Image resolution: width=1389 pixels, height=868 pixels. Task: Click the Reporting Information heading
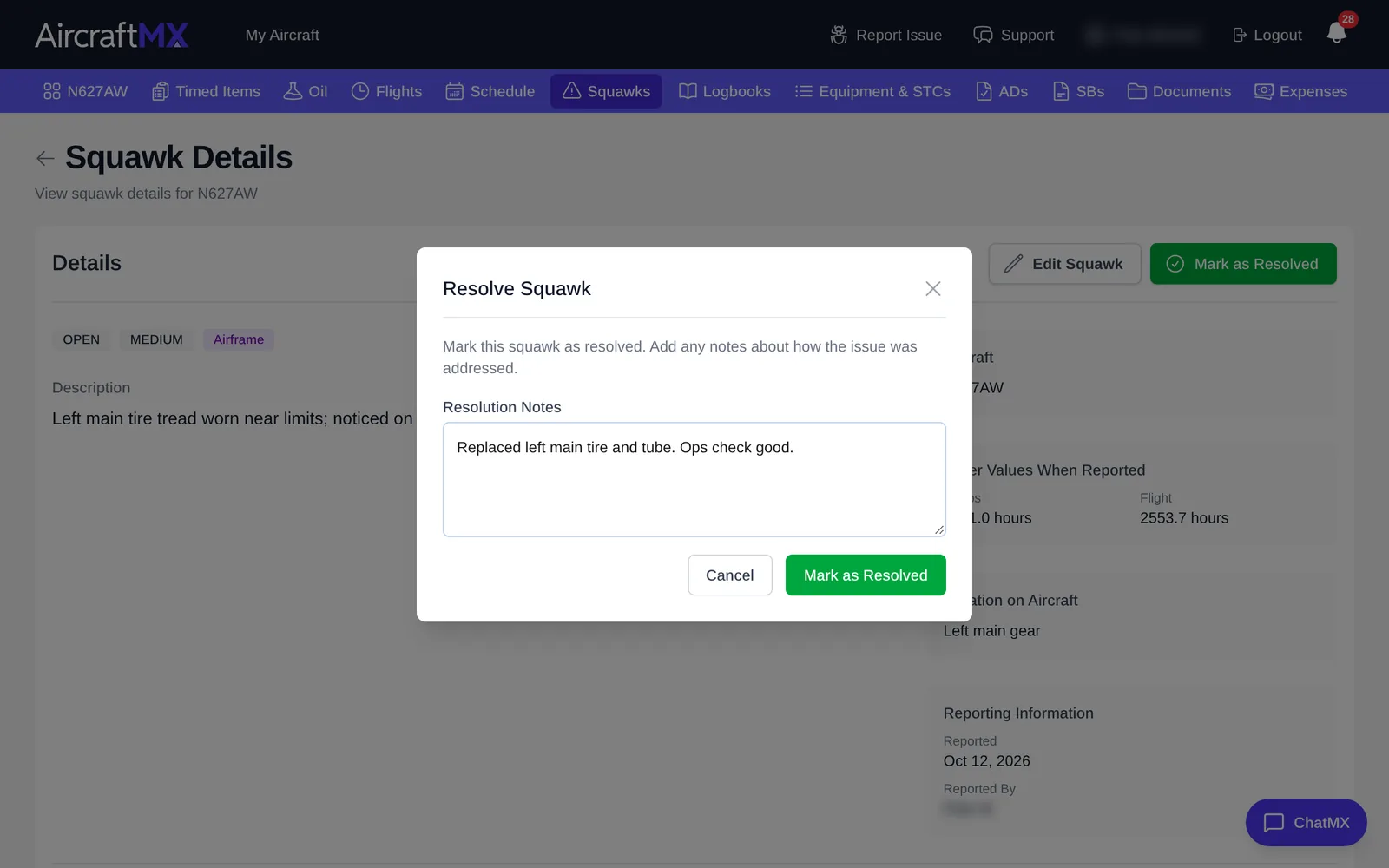click(x=1018, y=713)
